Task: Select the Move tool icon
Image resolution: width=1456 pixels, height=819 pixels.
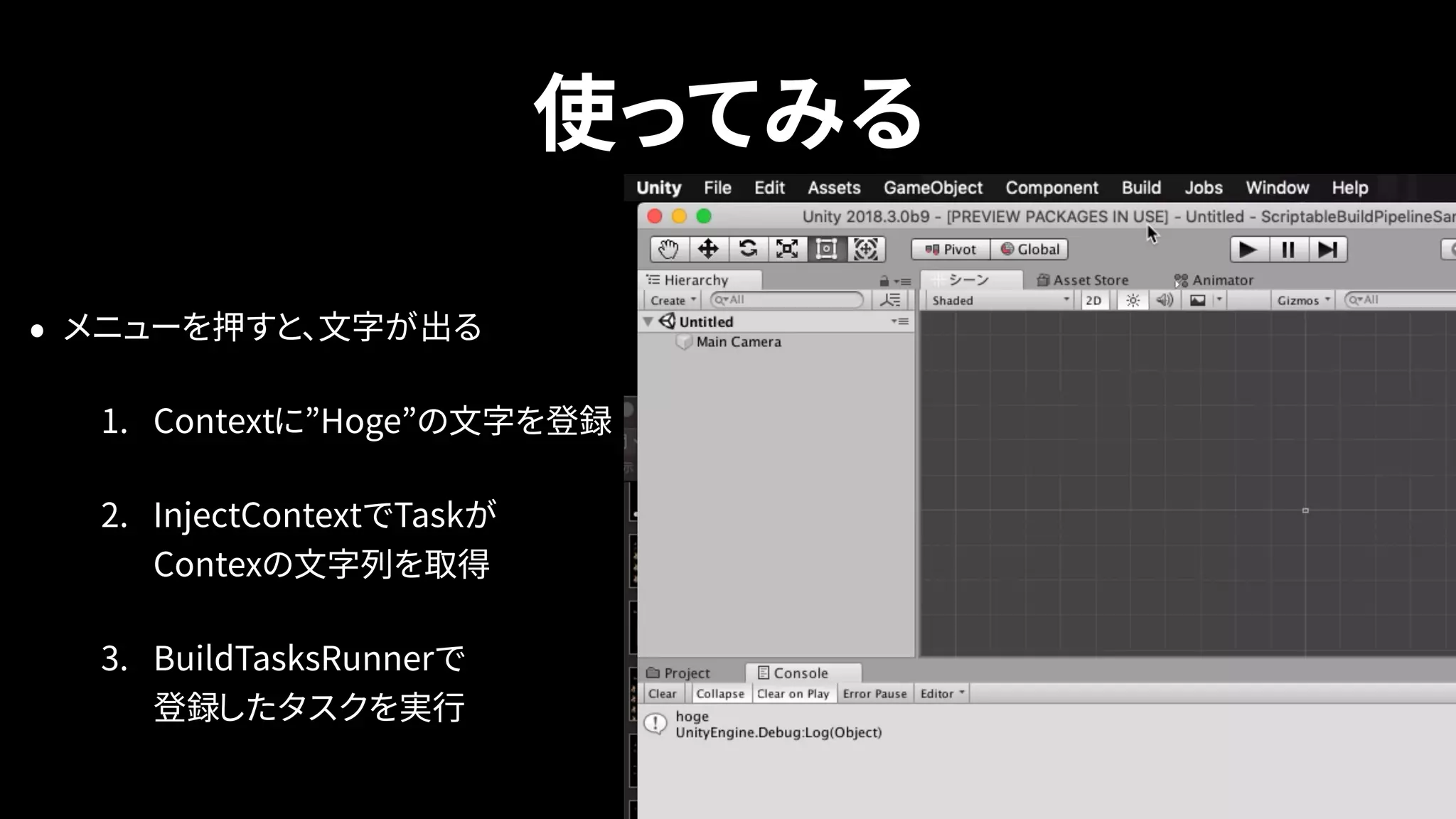Action: (x=708, y=250)
